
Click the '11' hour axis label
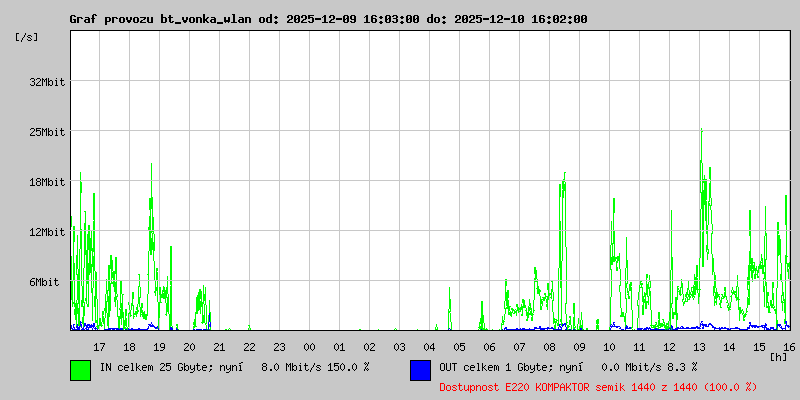coord(639,347)
